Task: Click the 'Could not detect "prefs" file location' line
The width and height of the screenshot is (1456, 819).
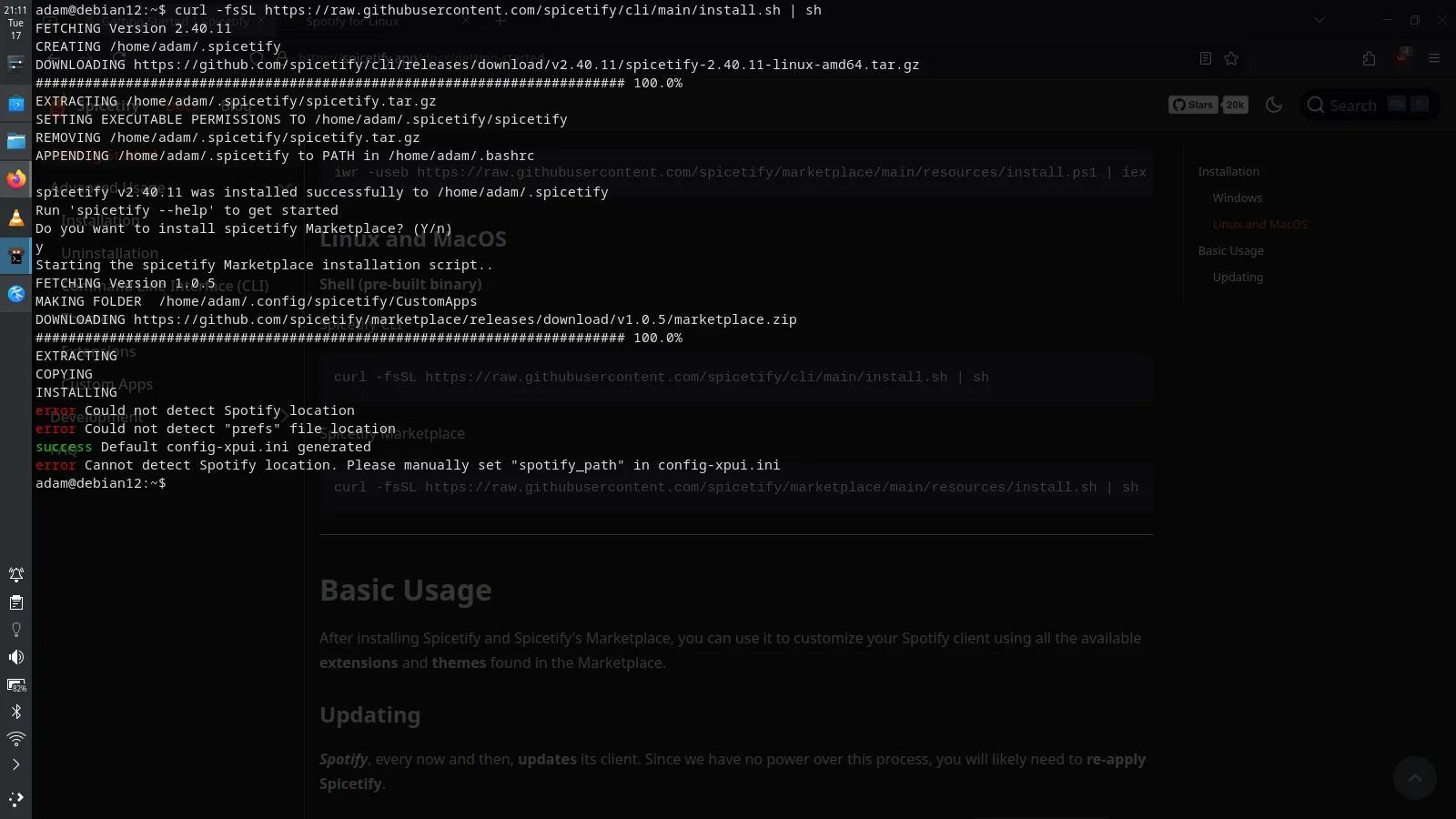Action: [x=216, y=429]
